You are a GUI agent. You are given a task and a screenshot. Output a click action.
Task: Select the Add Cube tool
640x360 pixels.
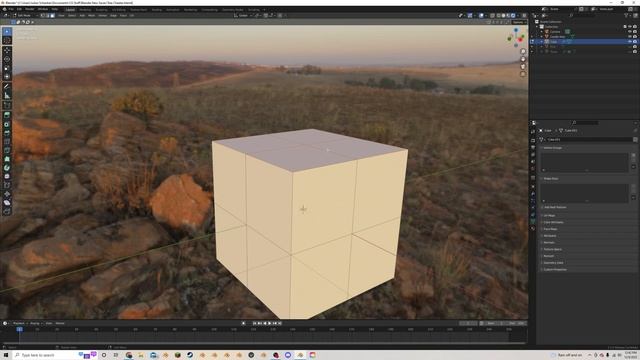point(7,105)
